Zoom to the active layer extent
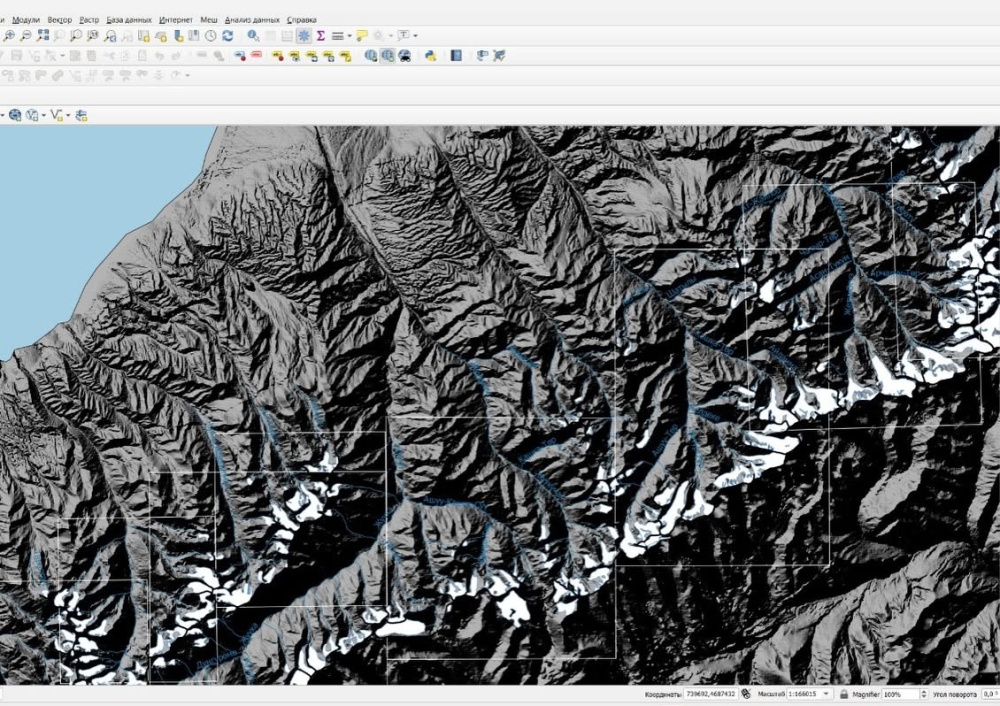This screenshot has width=1000, height=706. coord(75,36)
